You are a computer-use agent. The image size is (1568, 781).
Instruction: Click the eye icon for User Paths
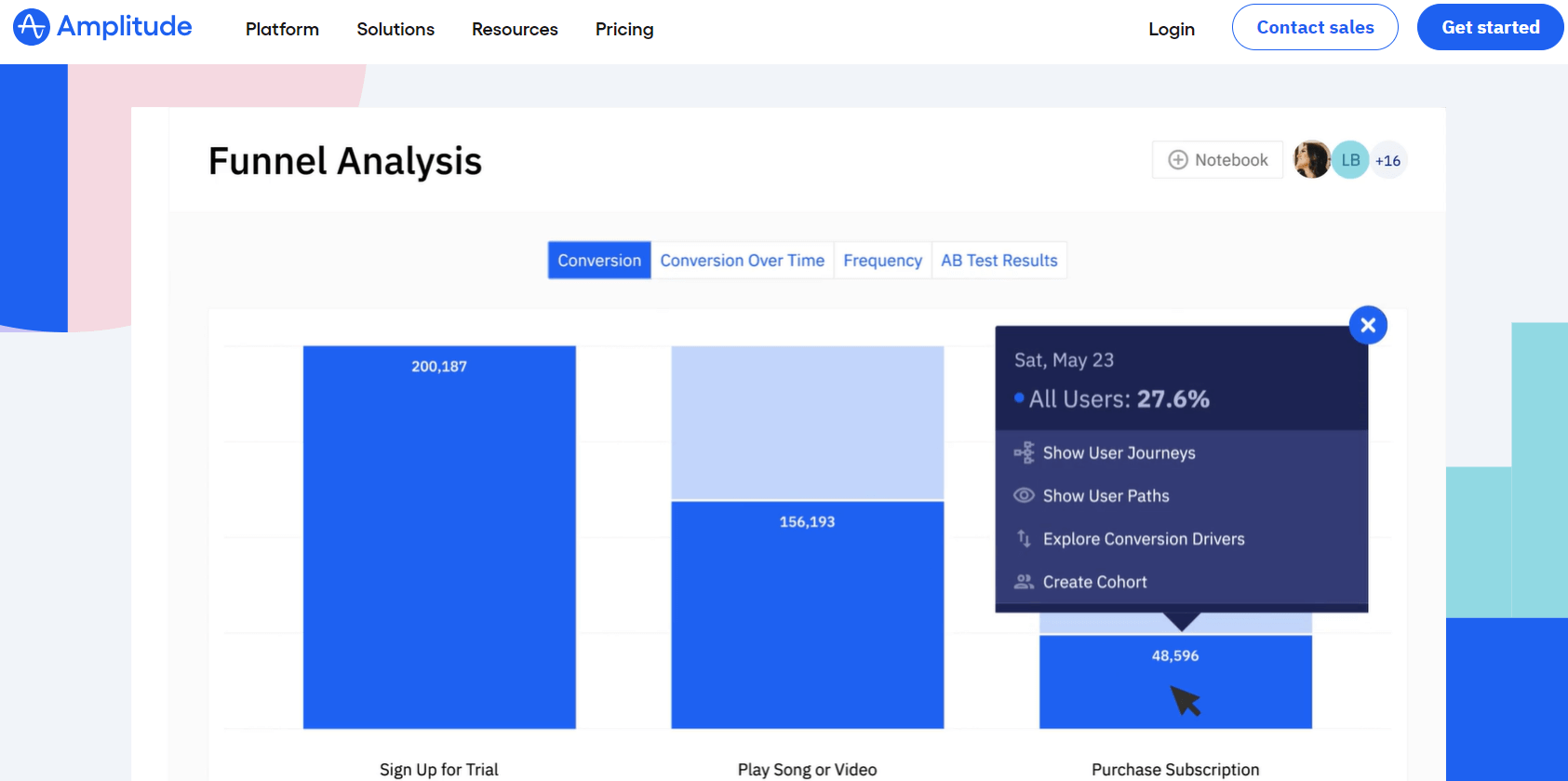[1024, 495]
